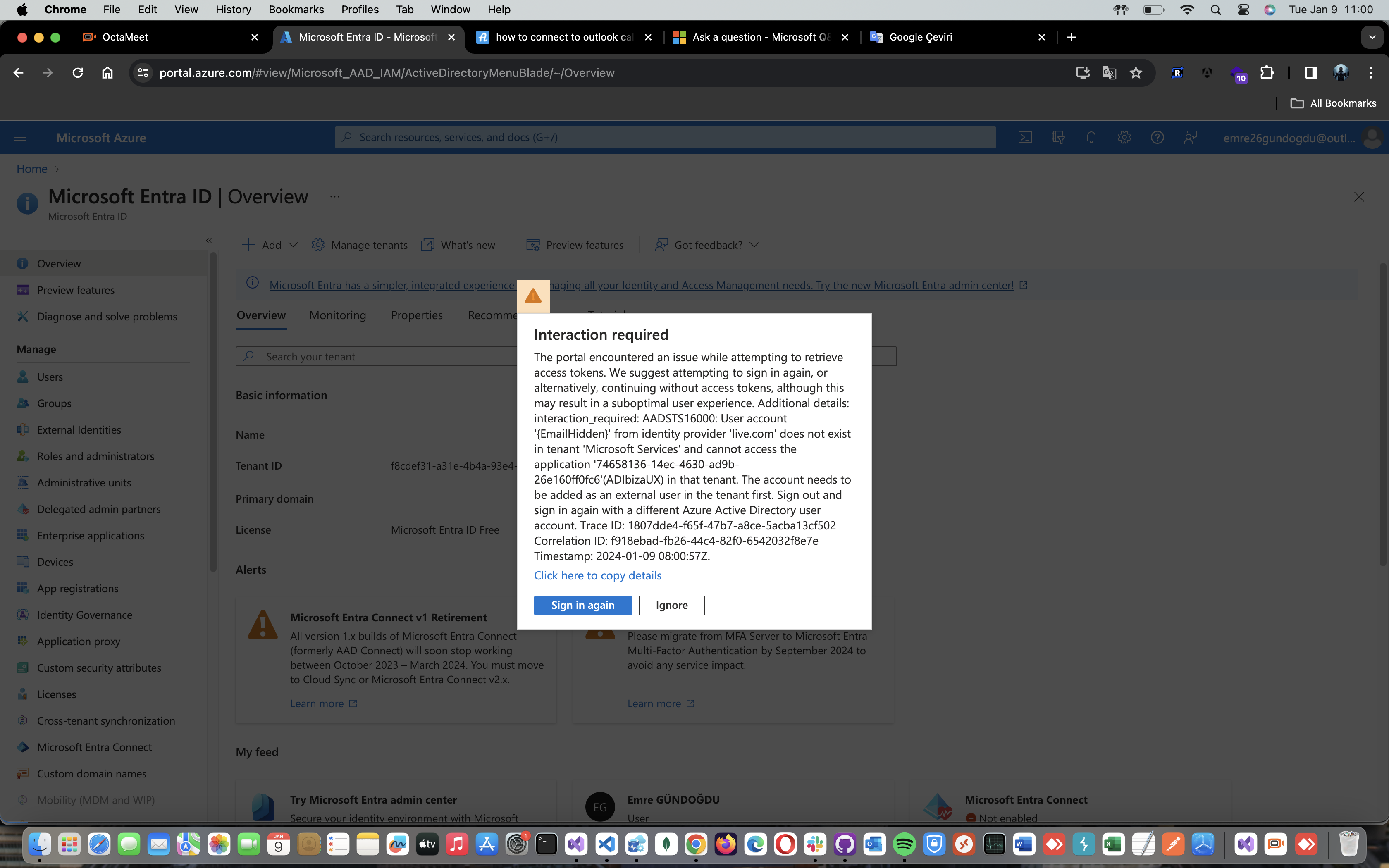Open Chrome extensions puzzle icon
The width and height of the screenshot is (1389, 868).
tap(1267, 73)
